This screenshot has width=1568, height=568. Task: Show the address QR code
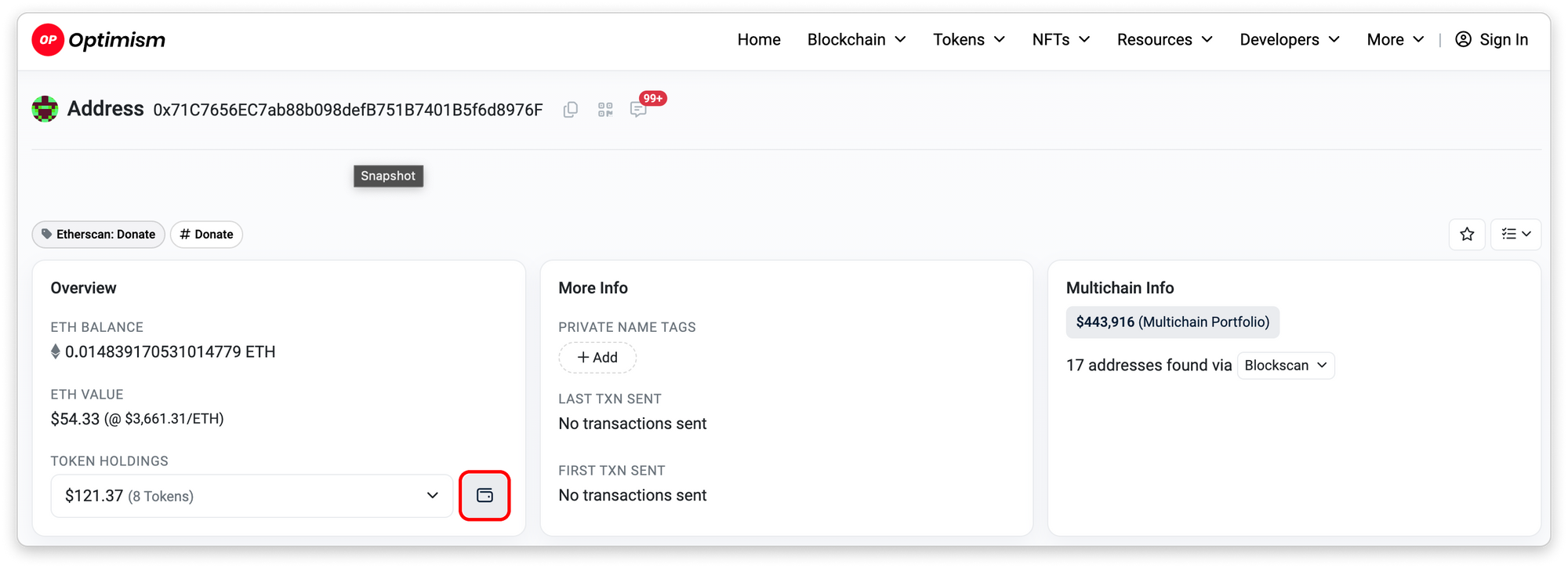(x=605, y=110)
